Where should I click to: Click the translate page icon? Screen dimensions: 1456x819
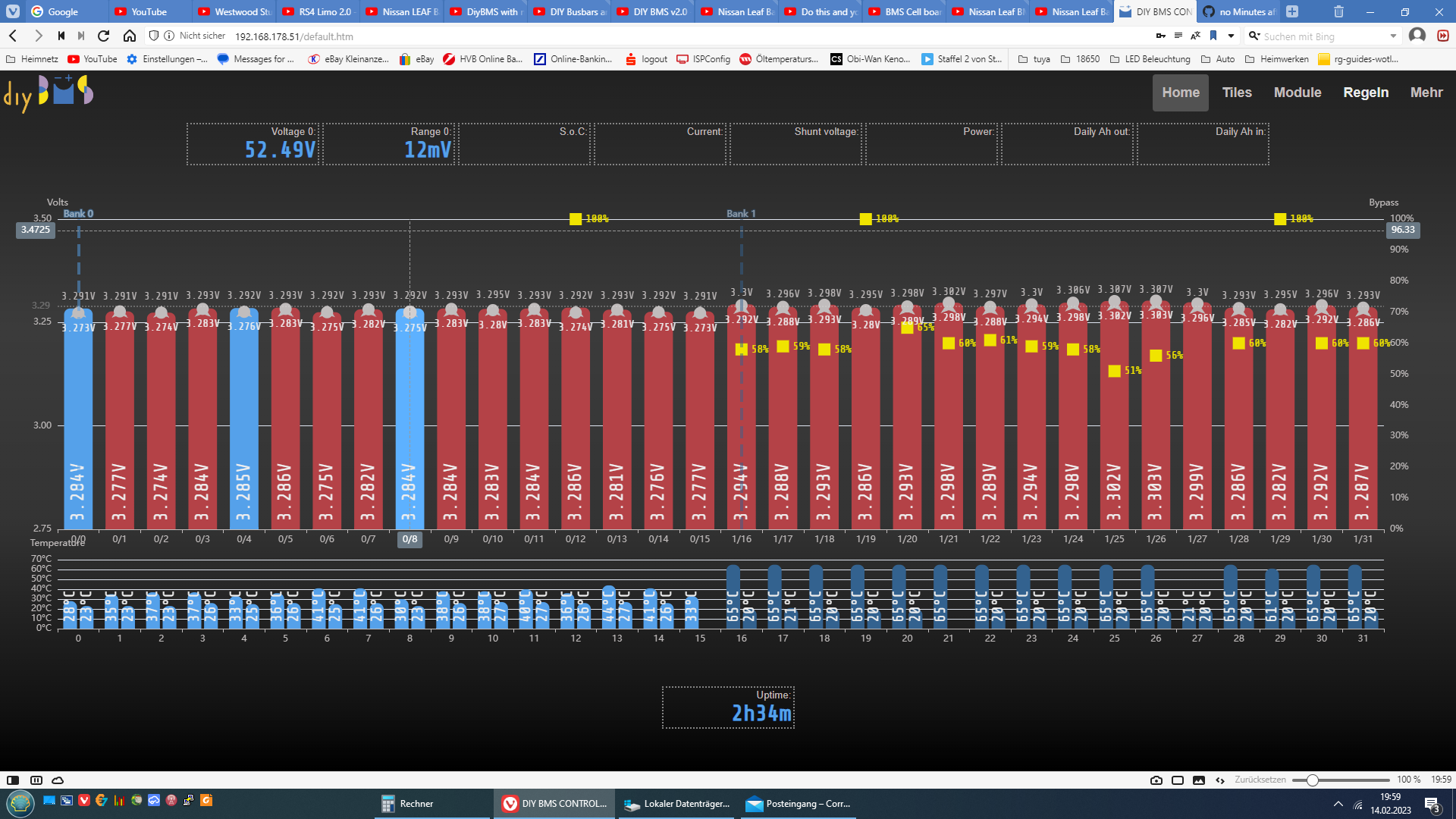point(1195,36)
